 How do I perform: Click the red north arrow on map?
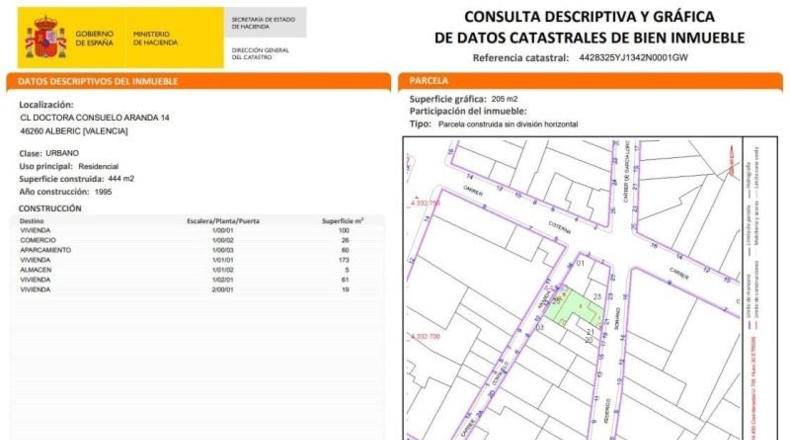731,160
